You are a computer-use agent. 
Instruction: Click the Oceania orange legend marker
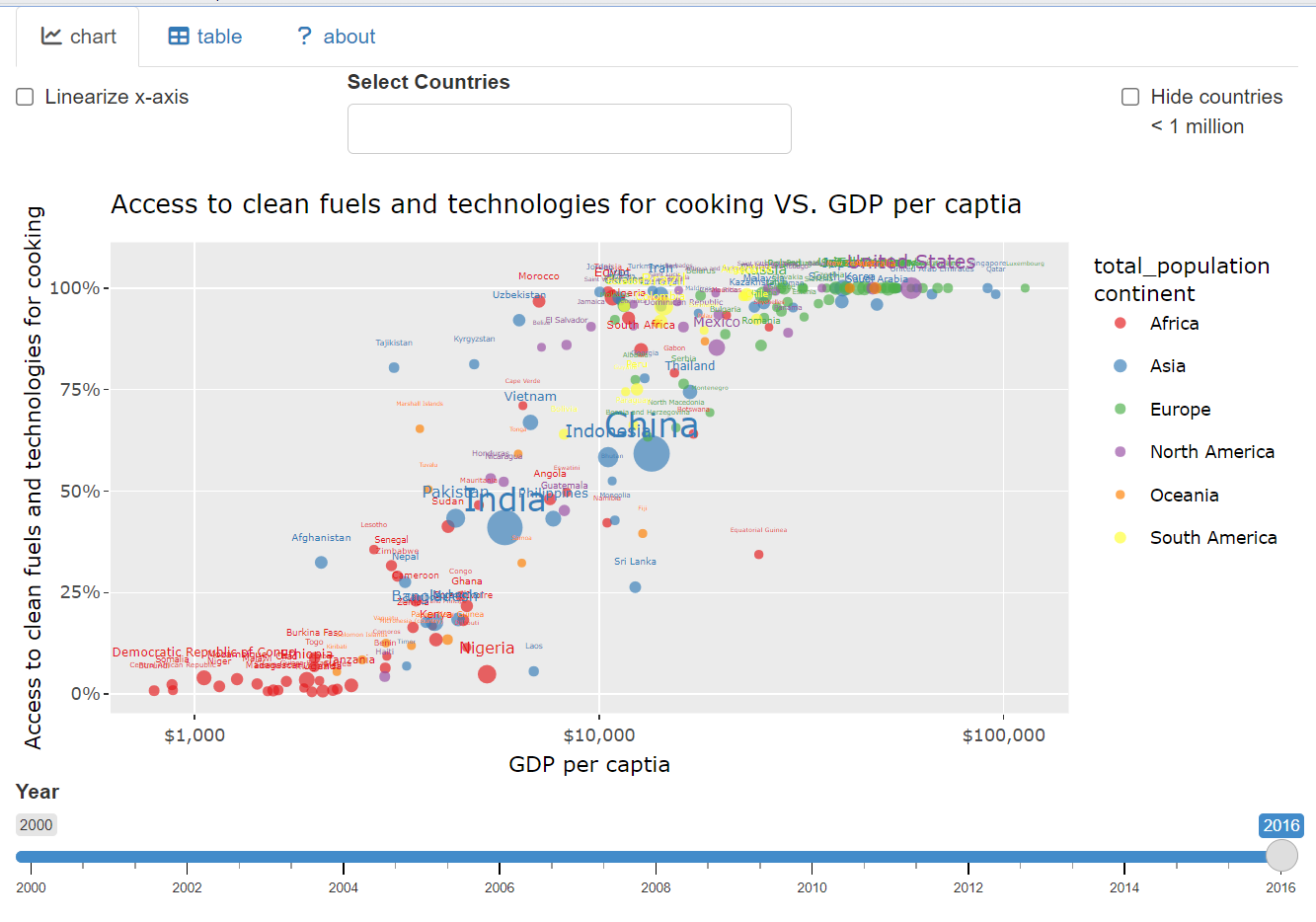pos(1120,496)
